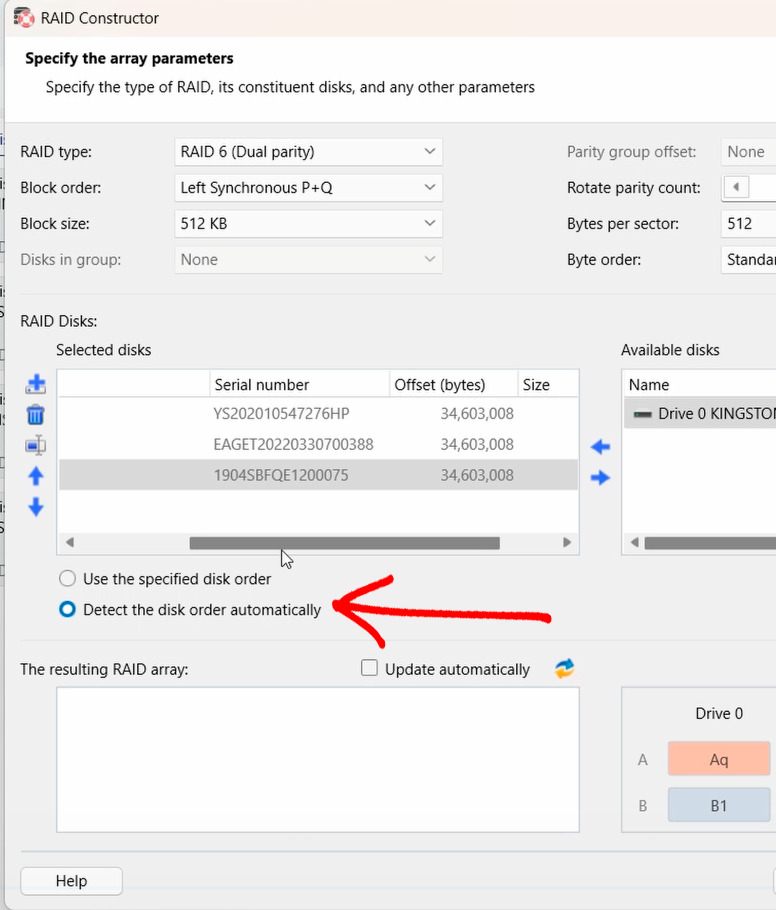Image resolution: width=776 pixels, height=910 pixels.
Task: Click the trash icon to remove disk
Action: pyautogui.click(x=35, y=415)
